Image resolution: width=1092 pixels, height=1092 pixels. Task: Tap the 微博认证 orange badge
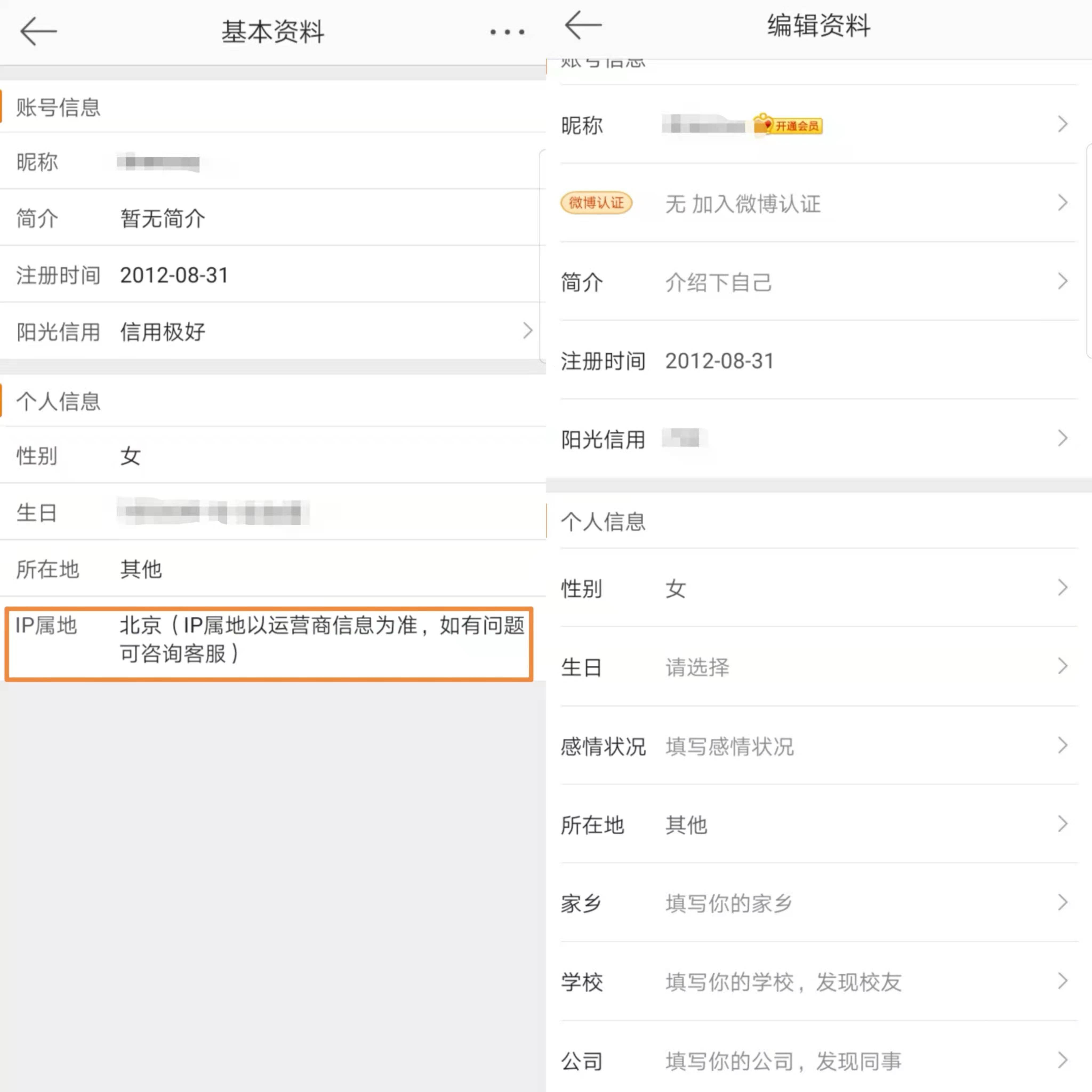coord(596,203)
